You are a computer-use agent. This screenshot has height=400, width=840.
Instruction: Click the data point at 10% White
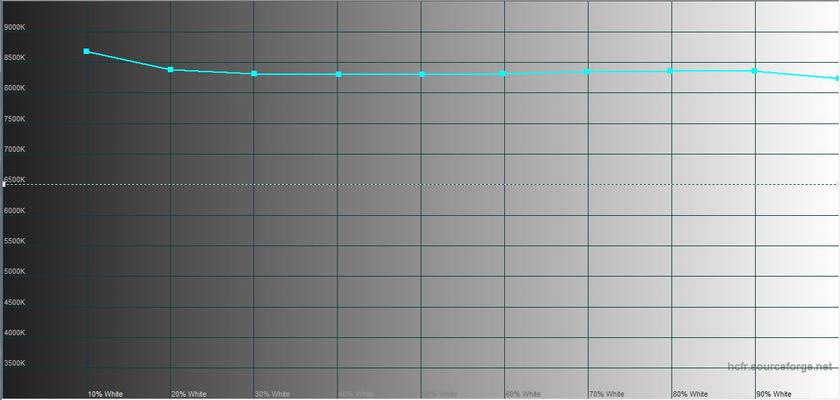pos(87,51)
